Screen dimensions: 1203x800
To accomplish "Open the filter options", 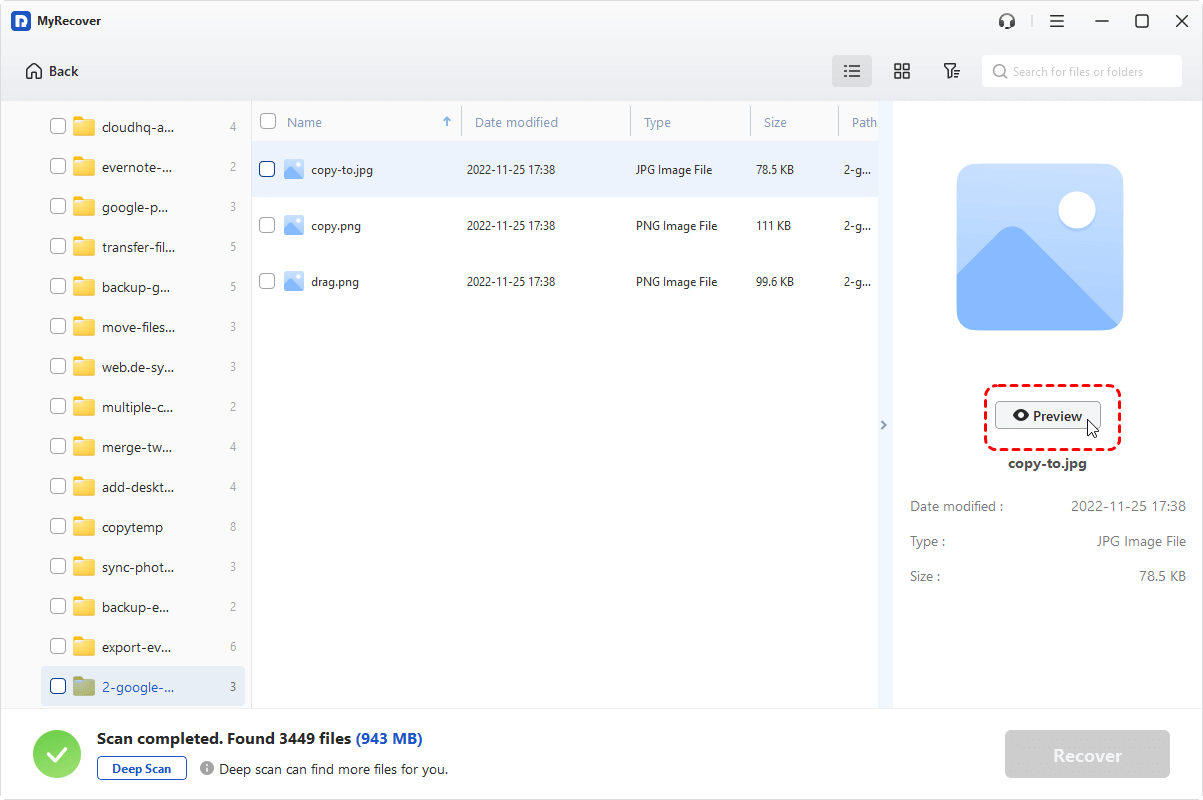I will [x=951, y=71].
